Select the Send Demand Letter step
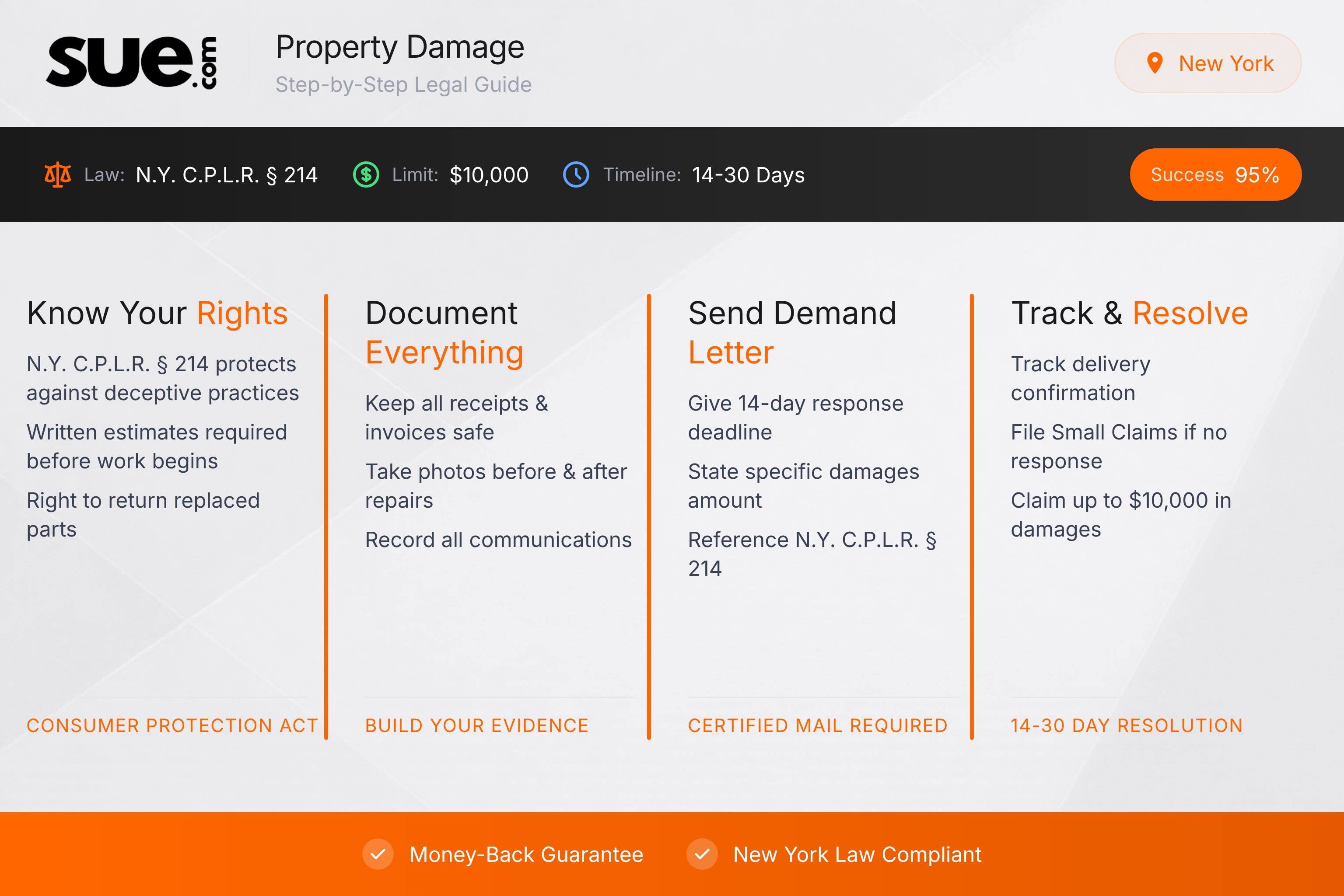 click(x=792, y=331)
